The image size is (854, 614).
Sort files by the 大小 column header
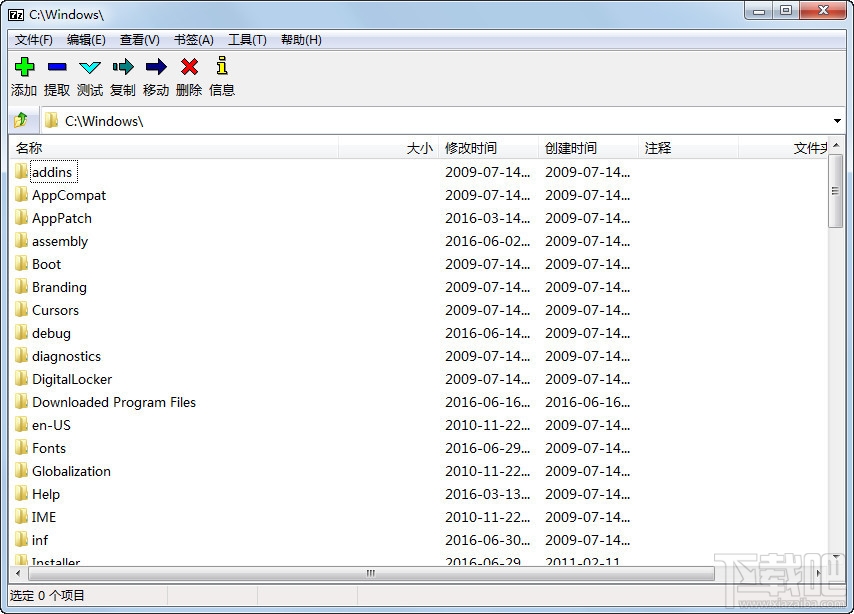point(419,147)
